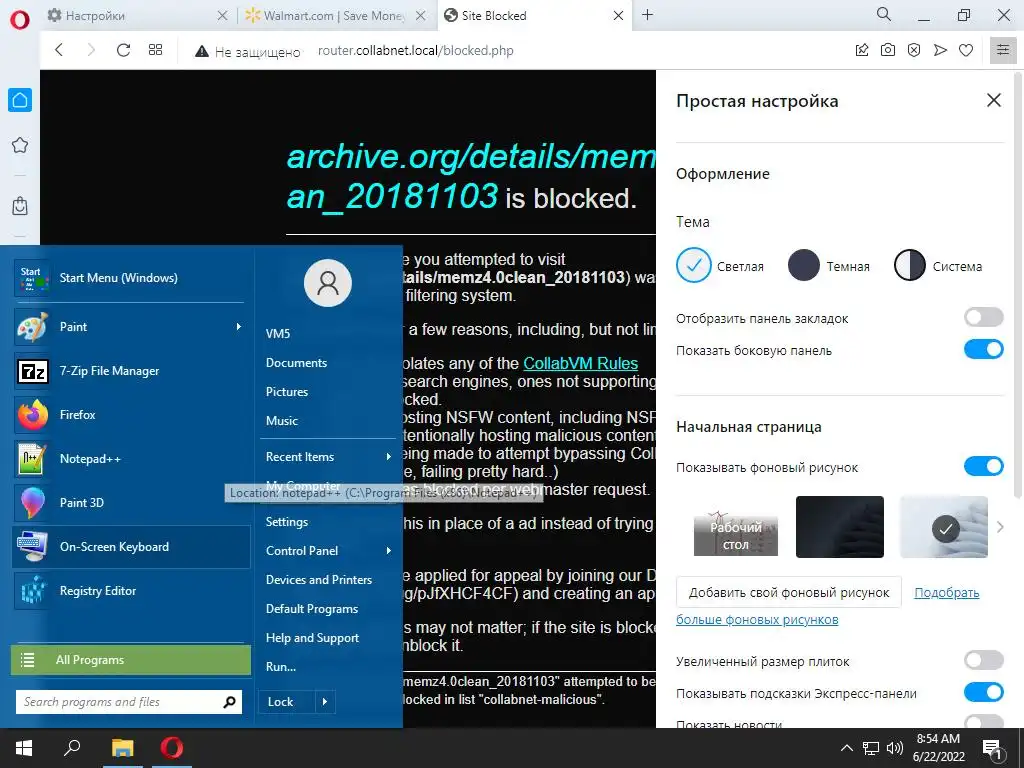Open the edit page icon in address bar
The height and width of the screenshot is (768, 1024).
click(862, 50)
